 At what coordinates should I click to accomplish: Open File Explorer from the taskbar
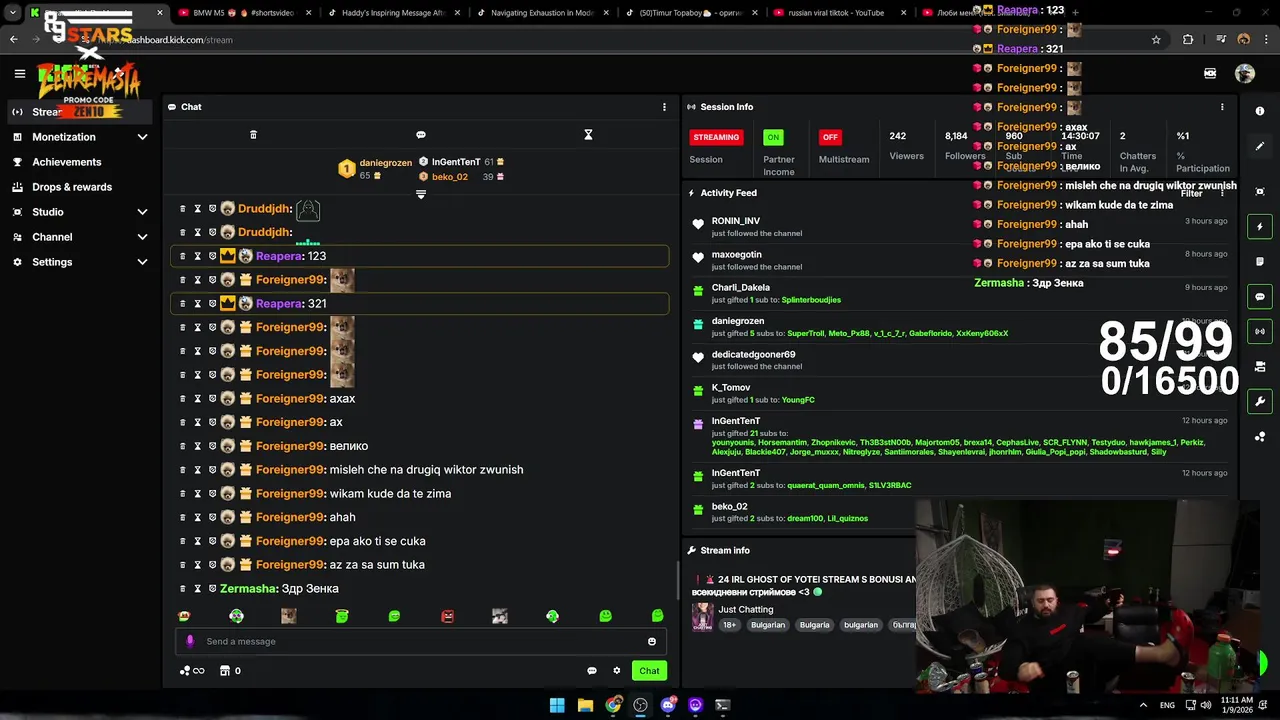click(585, 705)
